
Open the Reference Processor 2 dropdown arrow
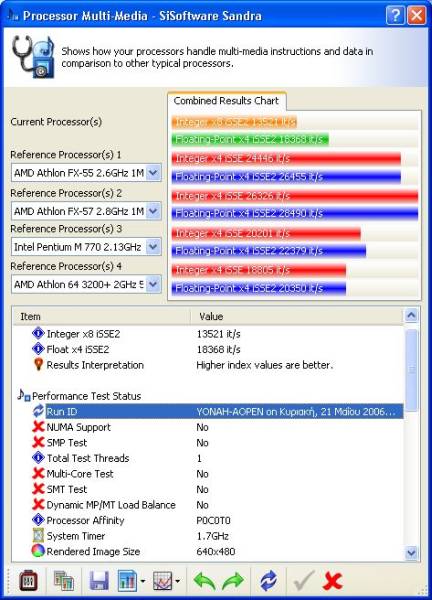click(153, 211)
